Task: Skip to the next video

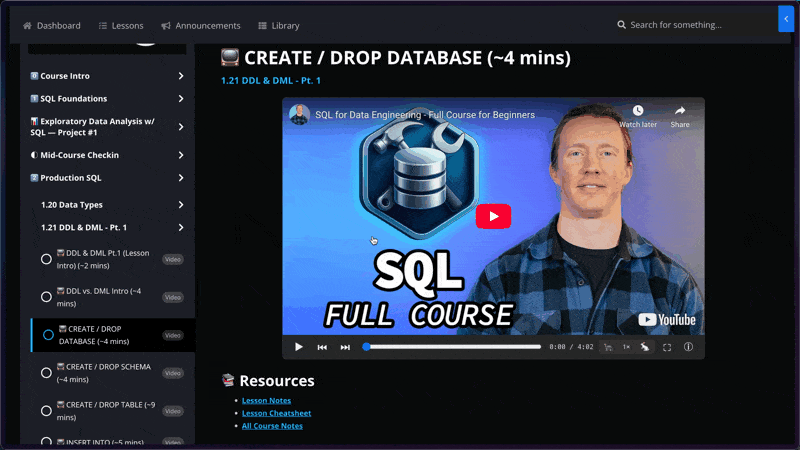Action: 345,347
